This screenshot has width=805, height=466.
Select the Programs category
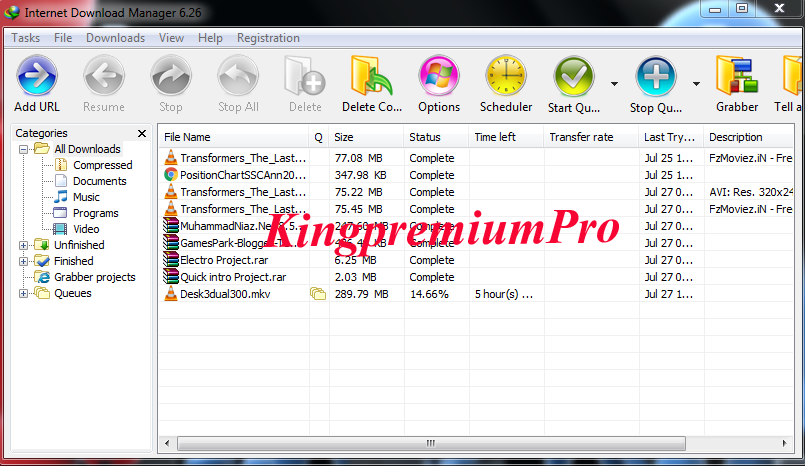(95, 213)
